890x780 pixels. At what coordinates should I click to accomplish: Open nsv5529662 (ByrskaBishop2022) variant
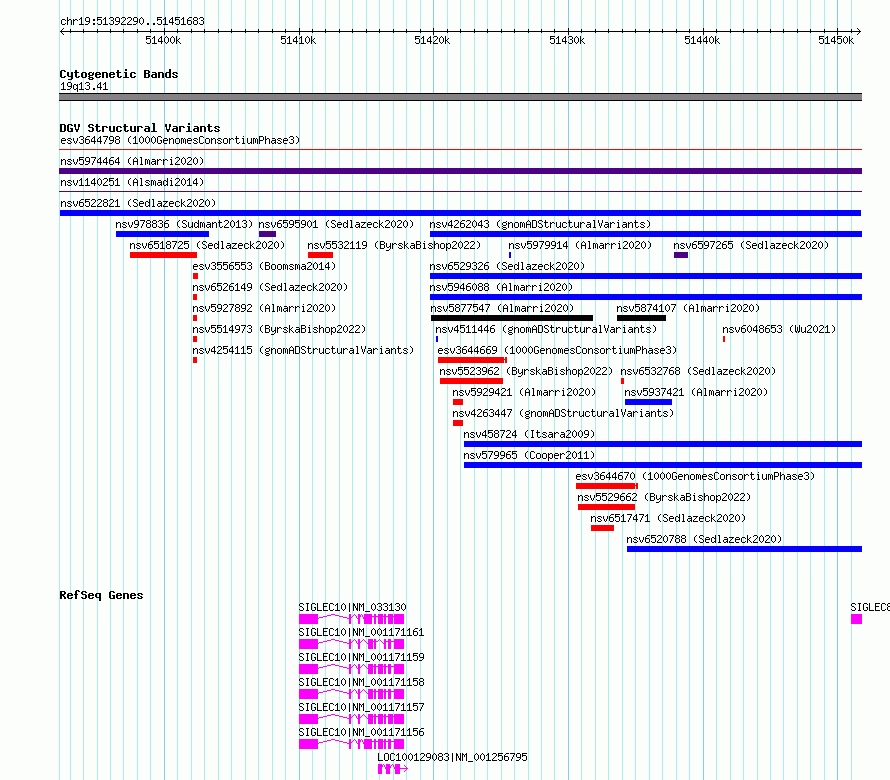coord(664,497)
